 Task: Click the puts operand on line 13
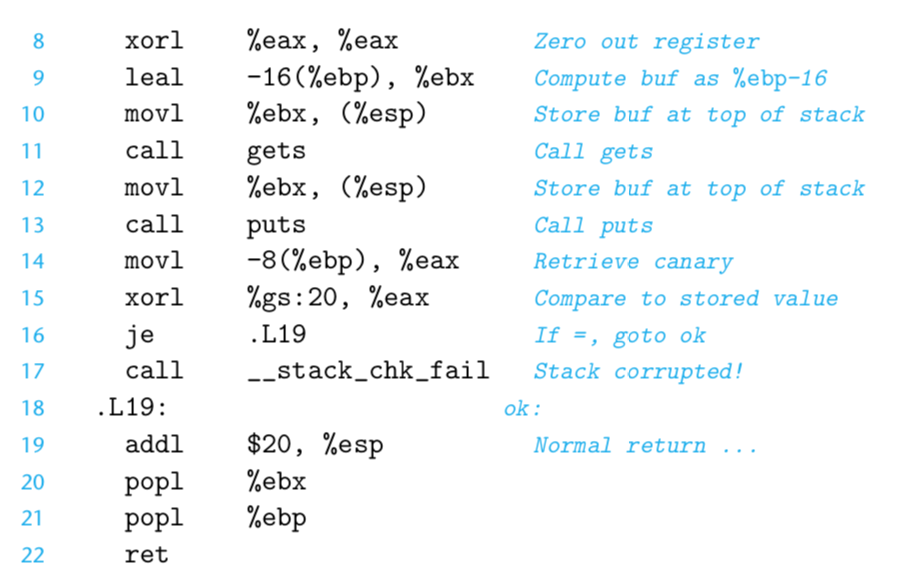(276, 225)
